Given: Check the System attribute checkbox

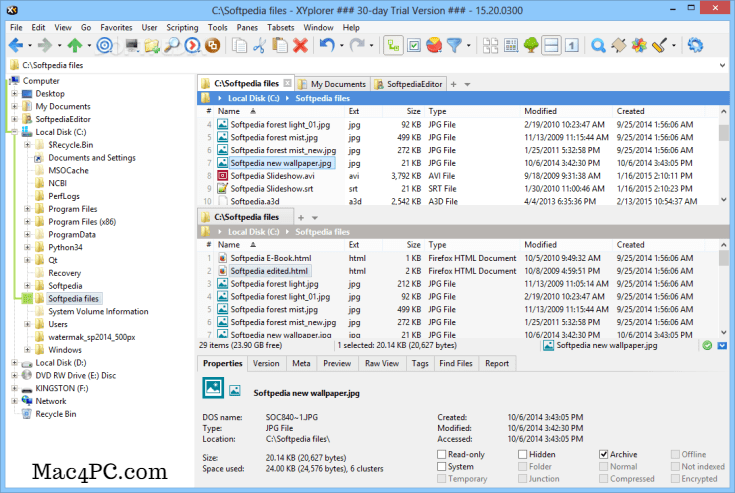Looking at the screenshot, I should pos(441,466).
